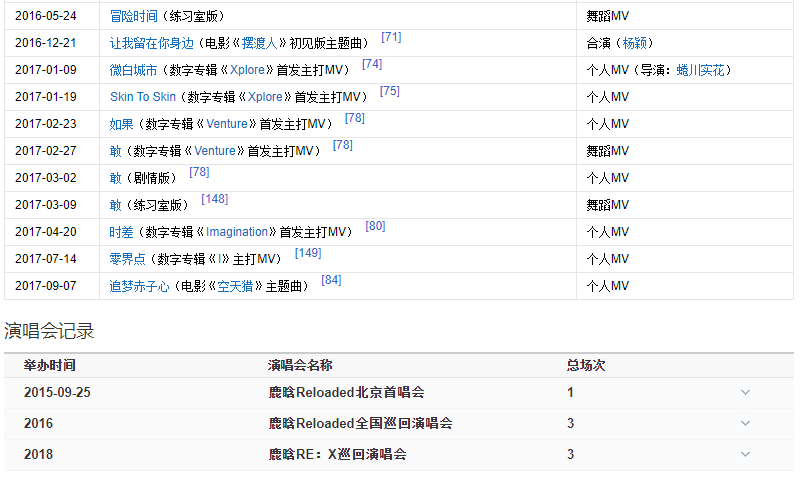Screen dimensions: 800x478
Task: Expand the 鹿晗Reloaded北京首唱会 row chevron
Action: pyautogui.click(x=745, y=393)
